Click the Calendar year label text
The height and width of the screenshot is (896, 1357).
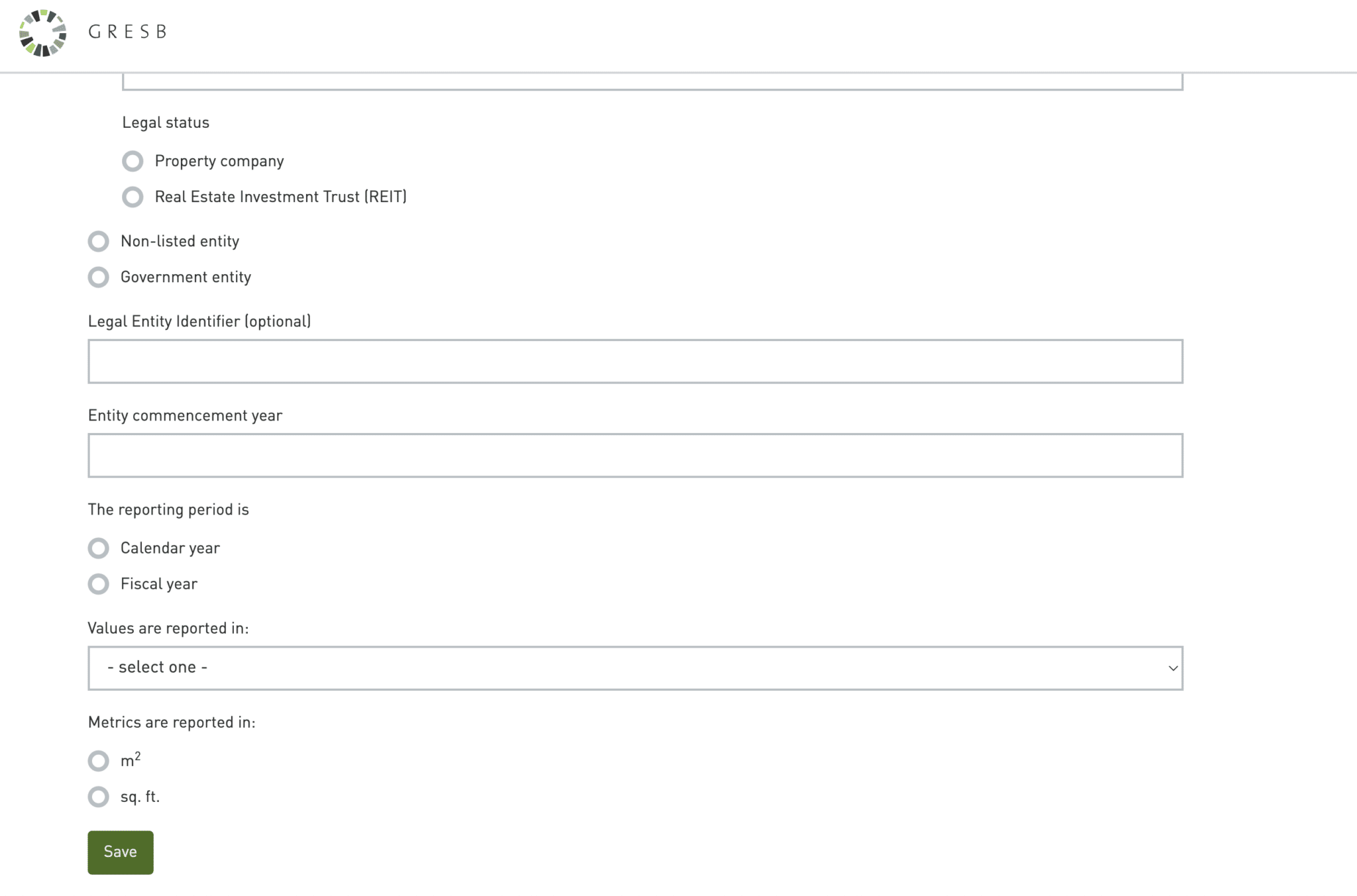point(170,548)
